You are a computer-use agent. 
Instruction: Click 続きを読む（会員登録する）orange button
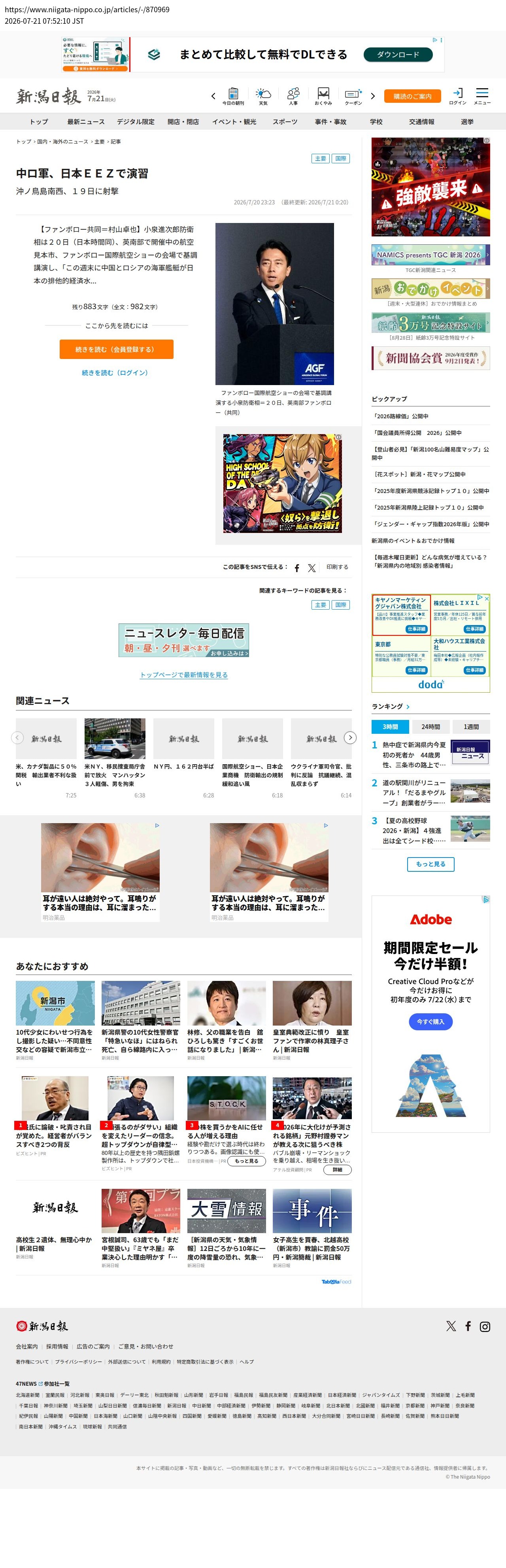click(x=116, y=349)
